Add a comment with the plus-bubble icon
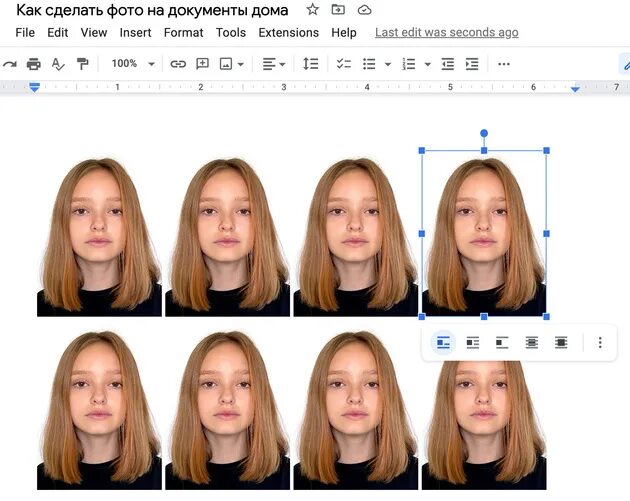630x501 pixels. tap(202, 63)
